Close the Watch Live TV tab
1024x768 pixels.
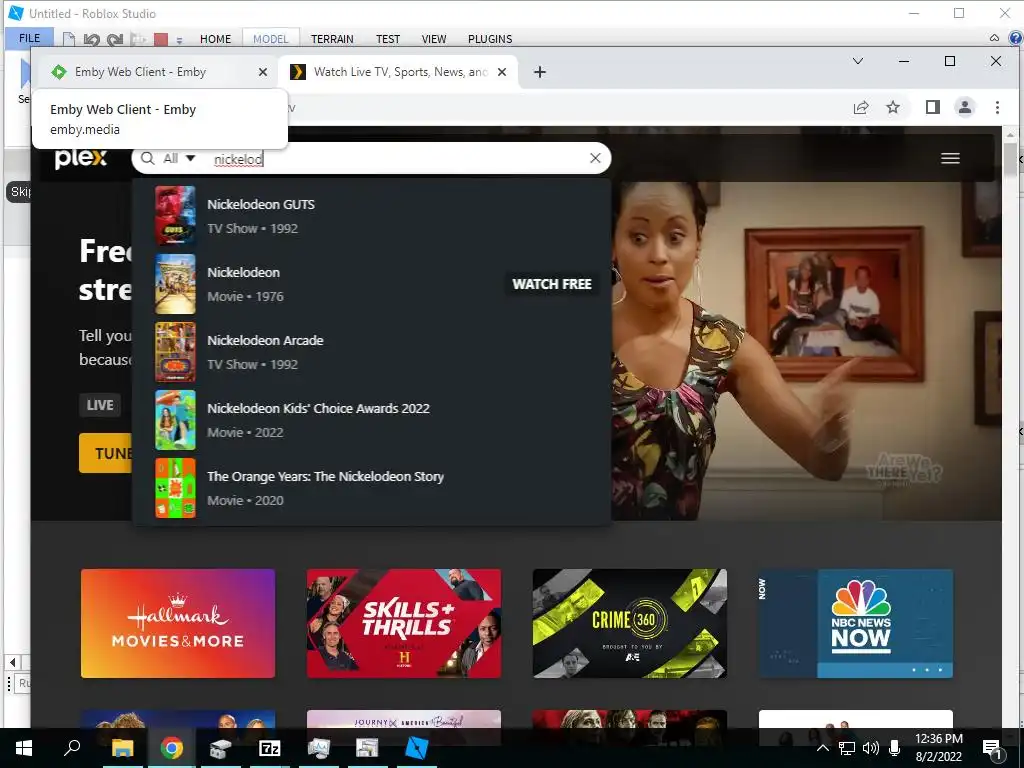[502, 72]
